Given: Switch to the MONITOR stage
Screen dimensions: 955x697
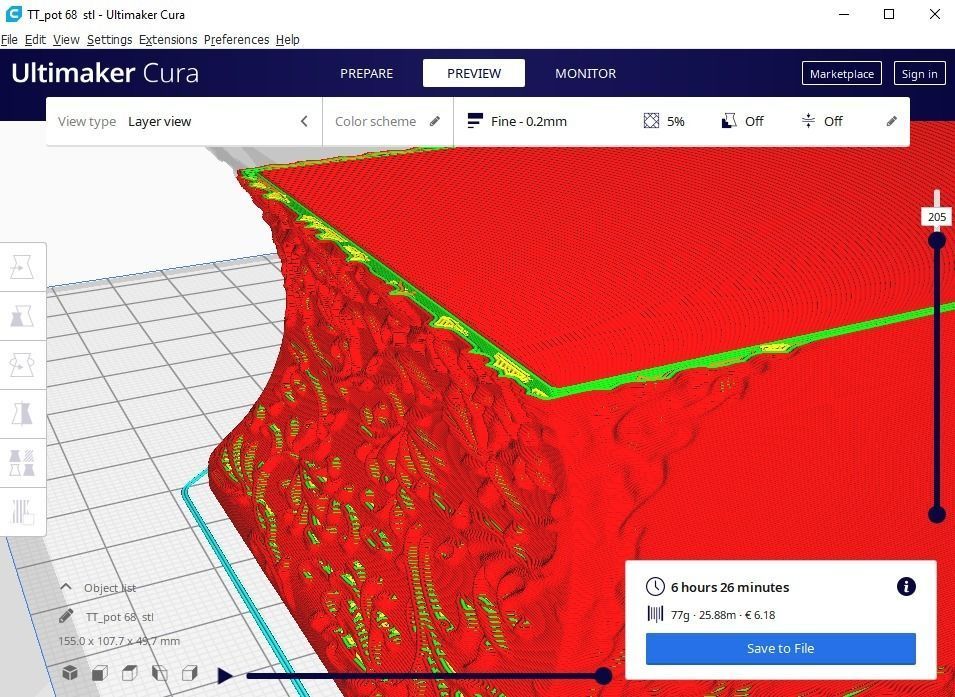Looking at the screenshot, I should pos(585,73).
